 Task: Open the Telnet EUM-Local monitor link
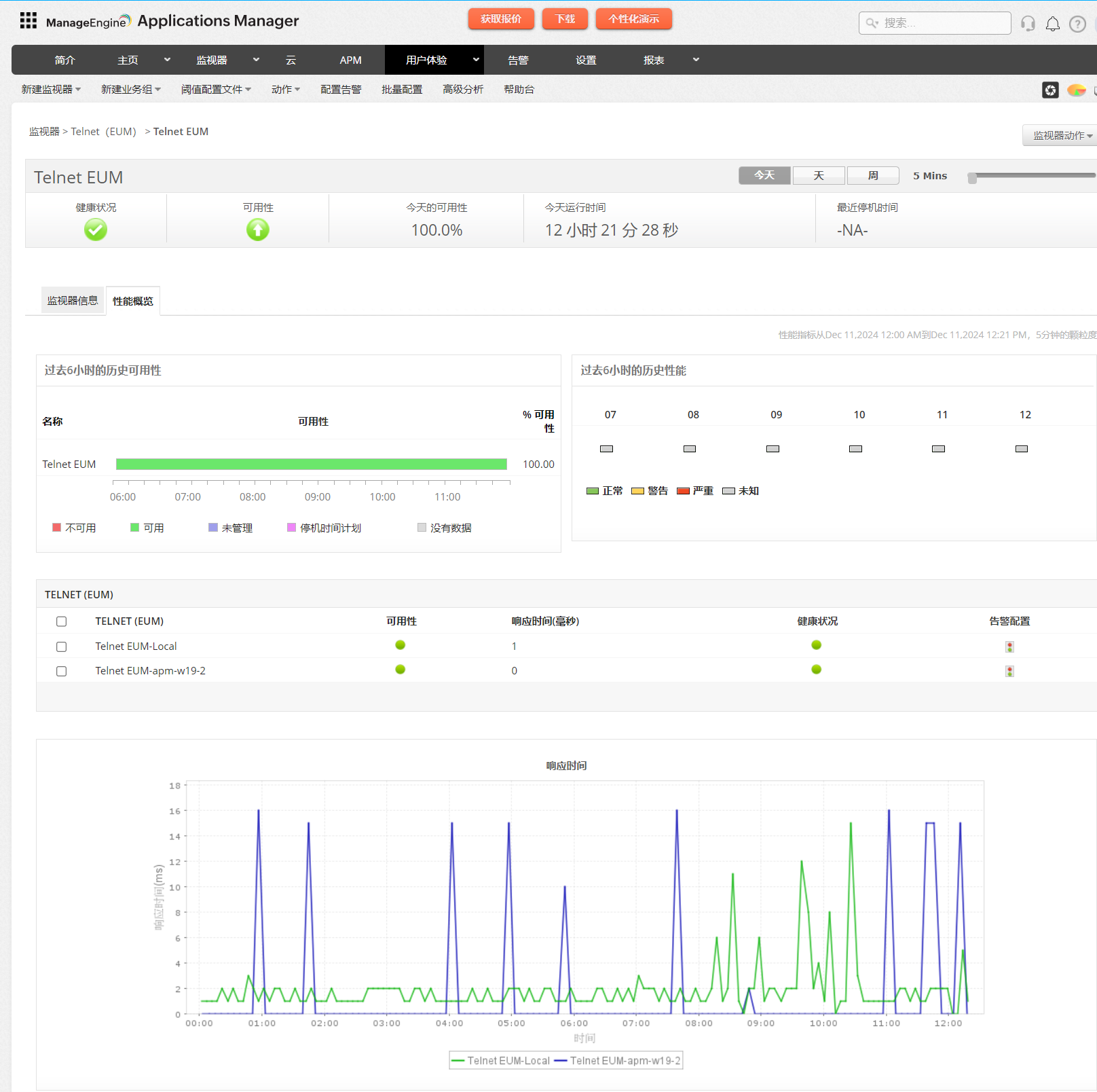point(136,647)
